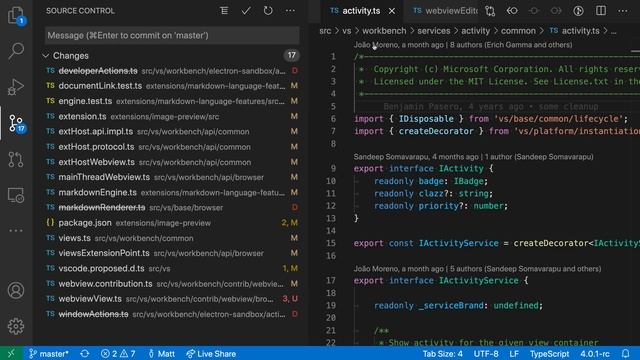Go to previous change in editor toolbar
Viewport: 640px width, 360px height.
[512, 11]
